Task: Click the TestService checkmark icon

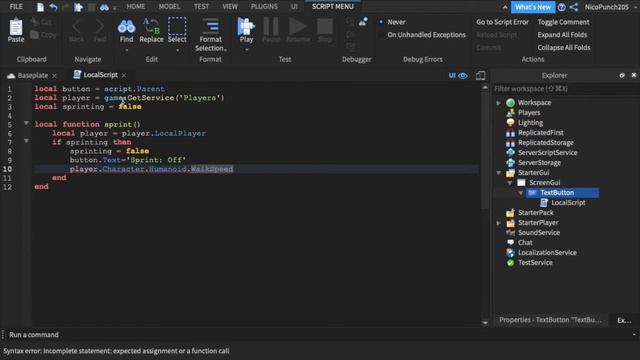Action: coord(510,262)
